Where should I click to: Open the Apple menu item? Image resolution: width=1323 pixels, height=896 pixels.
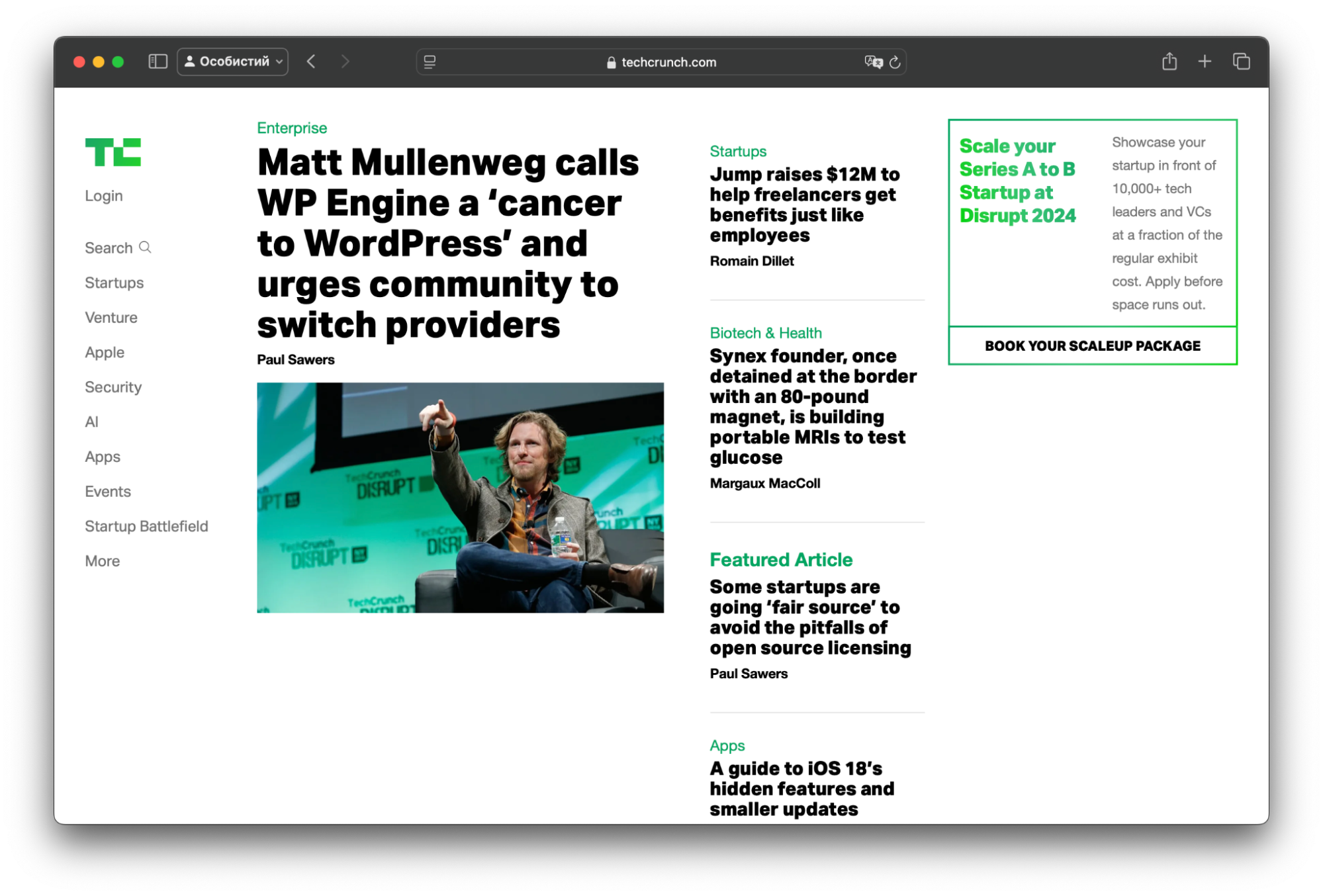(x=105, y=353)
